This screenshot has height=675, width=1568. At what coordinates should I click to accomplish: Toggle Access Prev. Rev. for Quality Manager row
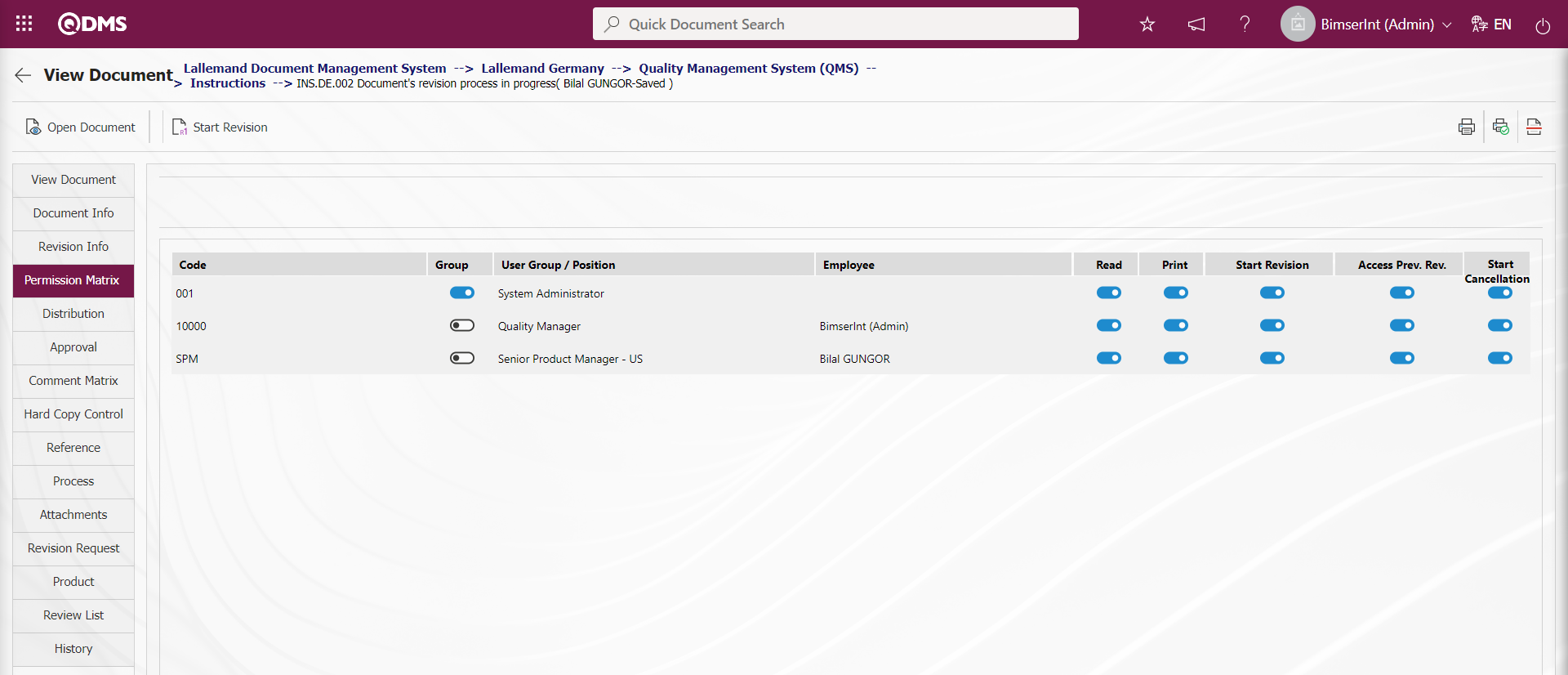(x=1402, y=325)
